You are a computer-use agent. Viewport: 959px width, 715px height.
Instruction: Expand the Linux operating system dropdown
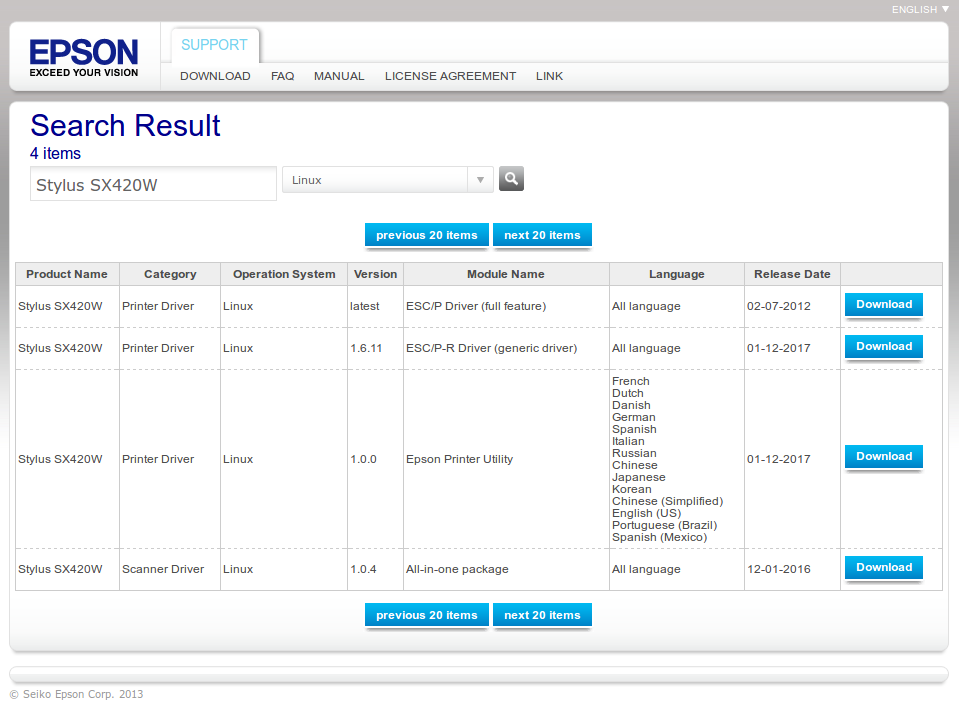[x=387, y=180]
